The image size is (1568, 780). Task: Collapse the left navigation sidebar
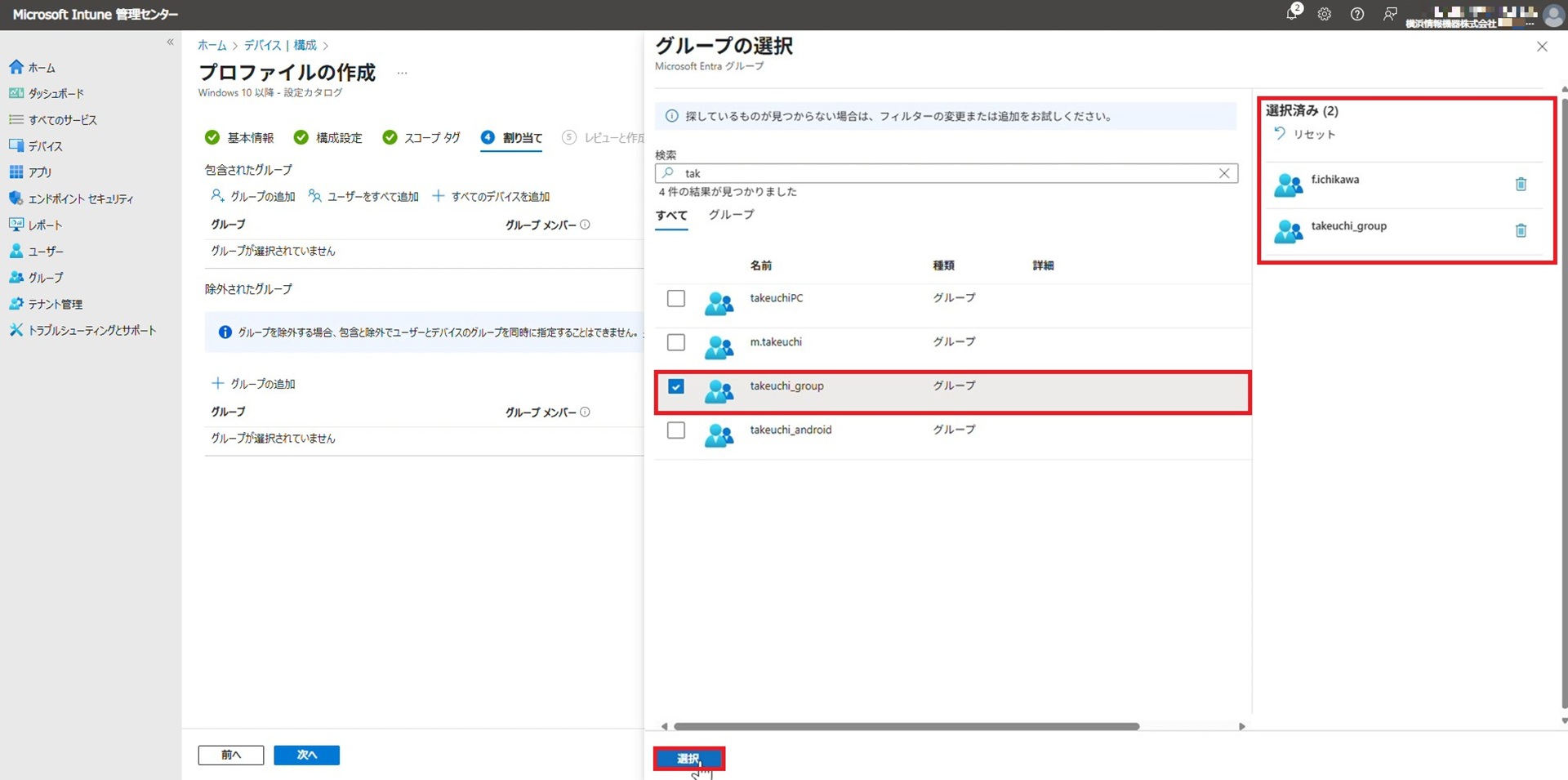pyautogui.click(x=170, y=42)
